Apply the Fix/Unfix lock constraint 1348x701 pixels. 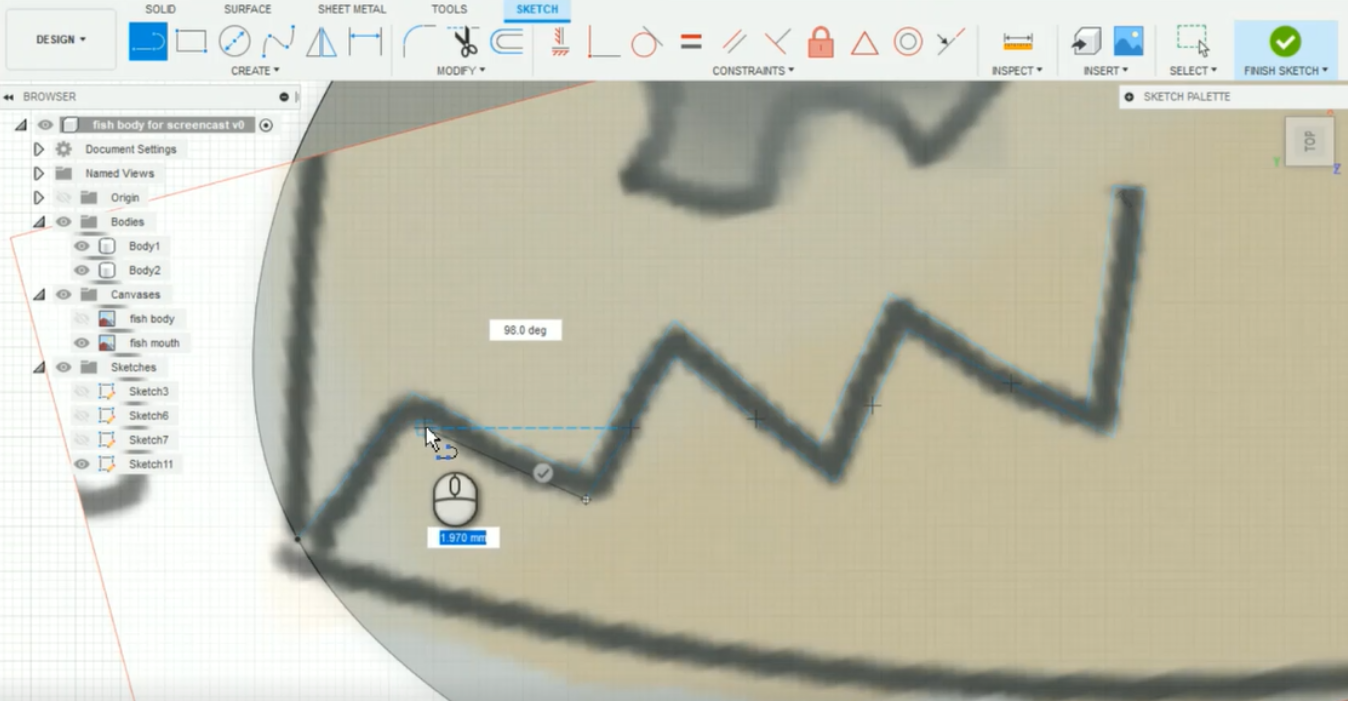coord(821,42)
